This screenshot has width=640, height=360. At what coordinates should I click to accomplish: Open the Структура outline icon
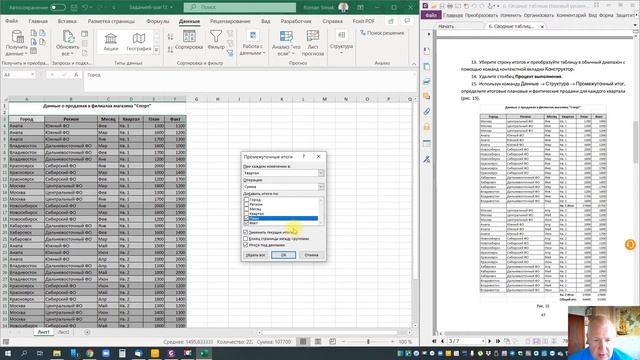341,36
